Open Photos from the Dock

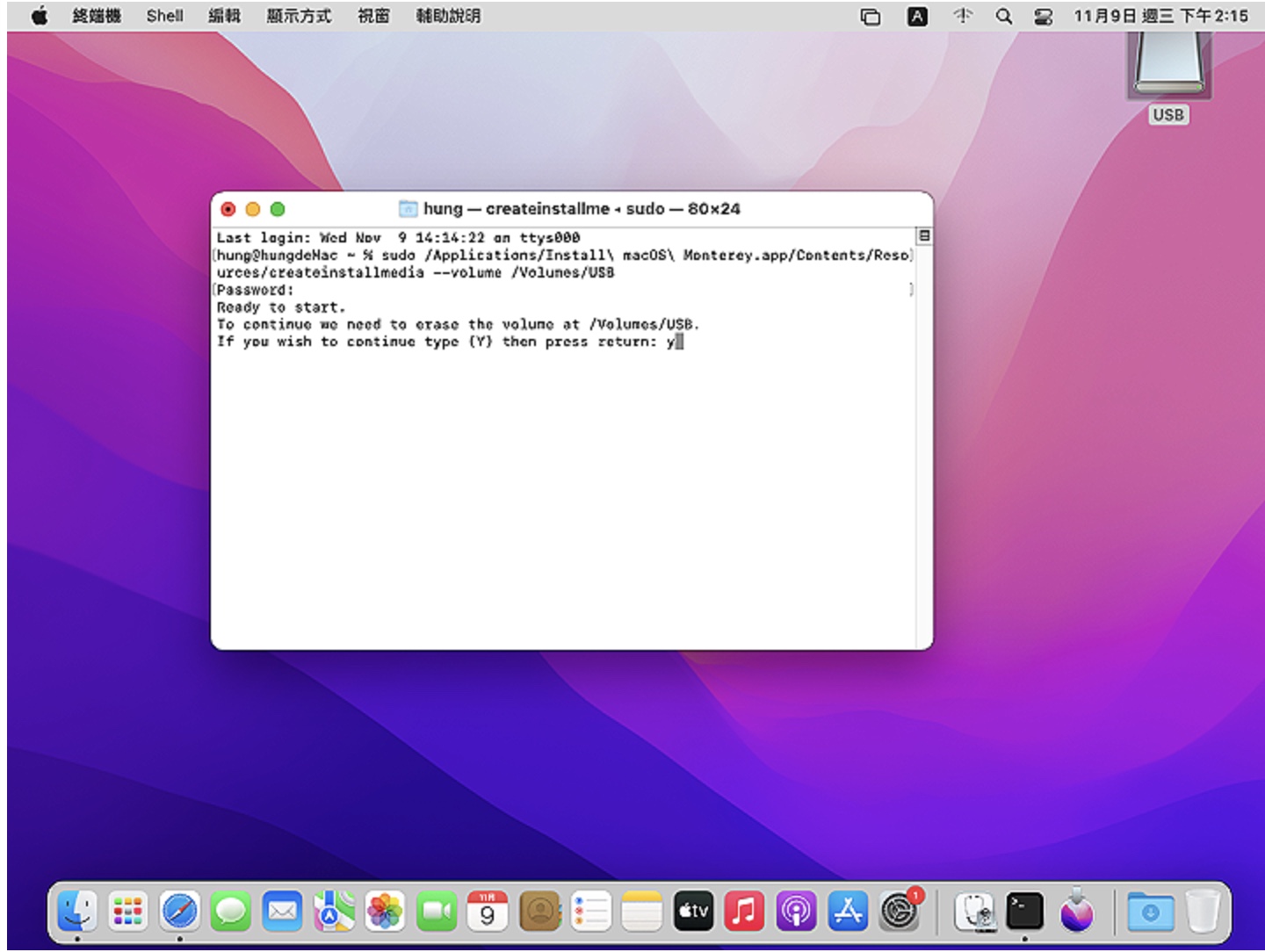point(385,911)
